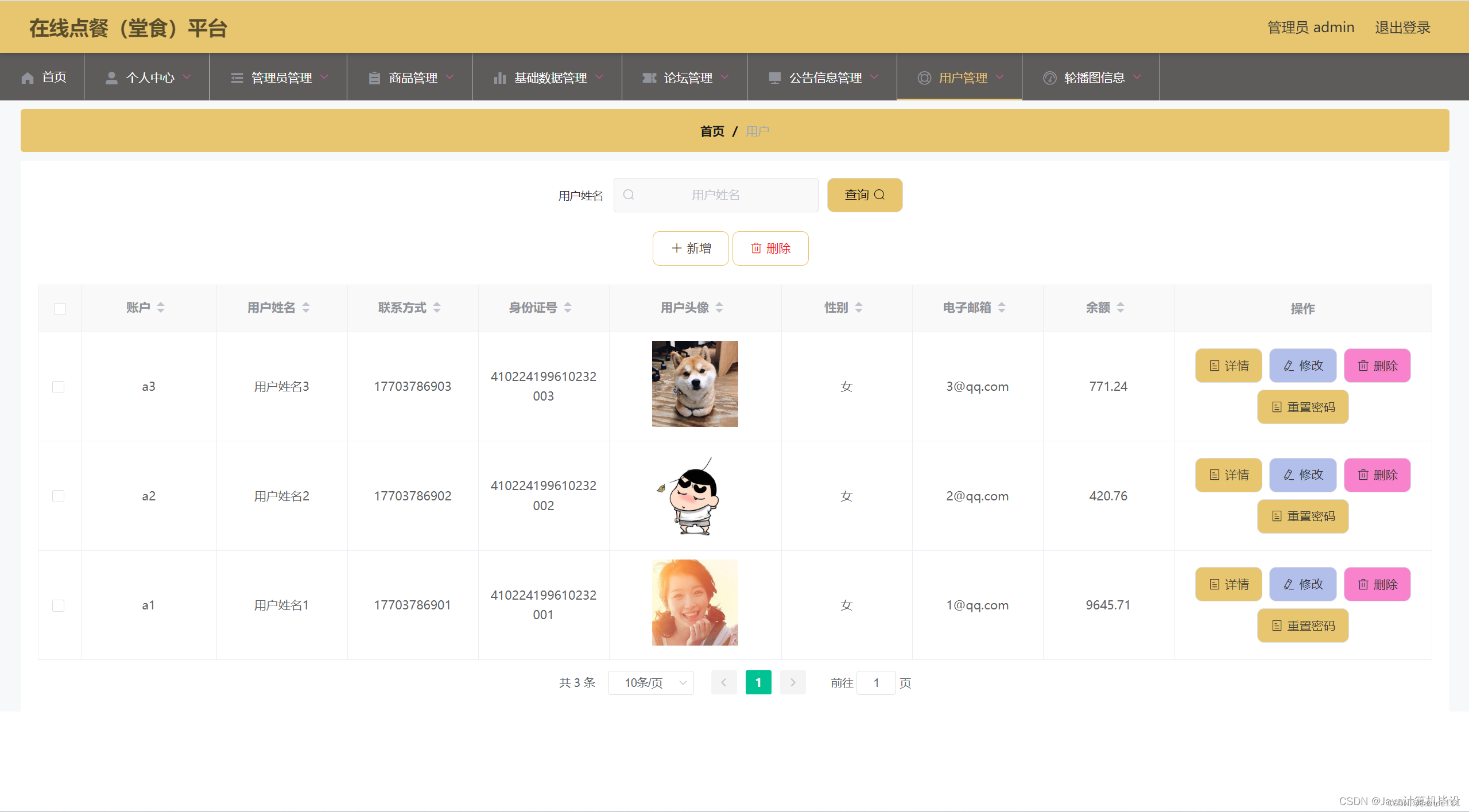Tick the checkbox for user a3

click(59, 387)
